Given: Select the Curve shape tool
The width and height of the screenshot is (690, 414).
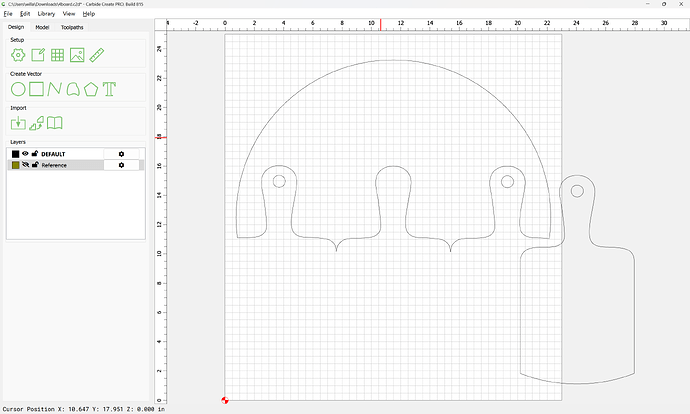Looking at the screenshot, I should [73, 89].
